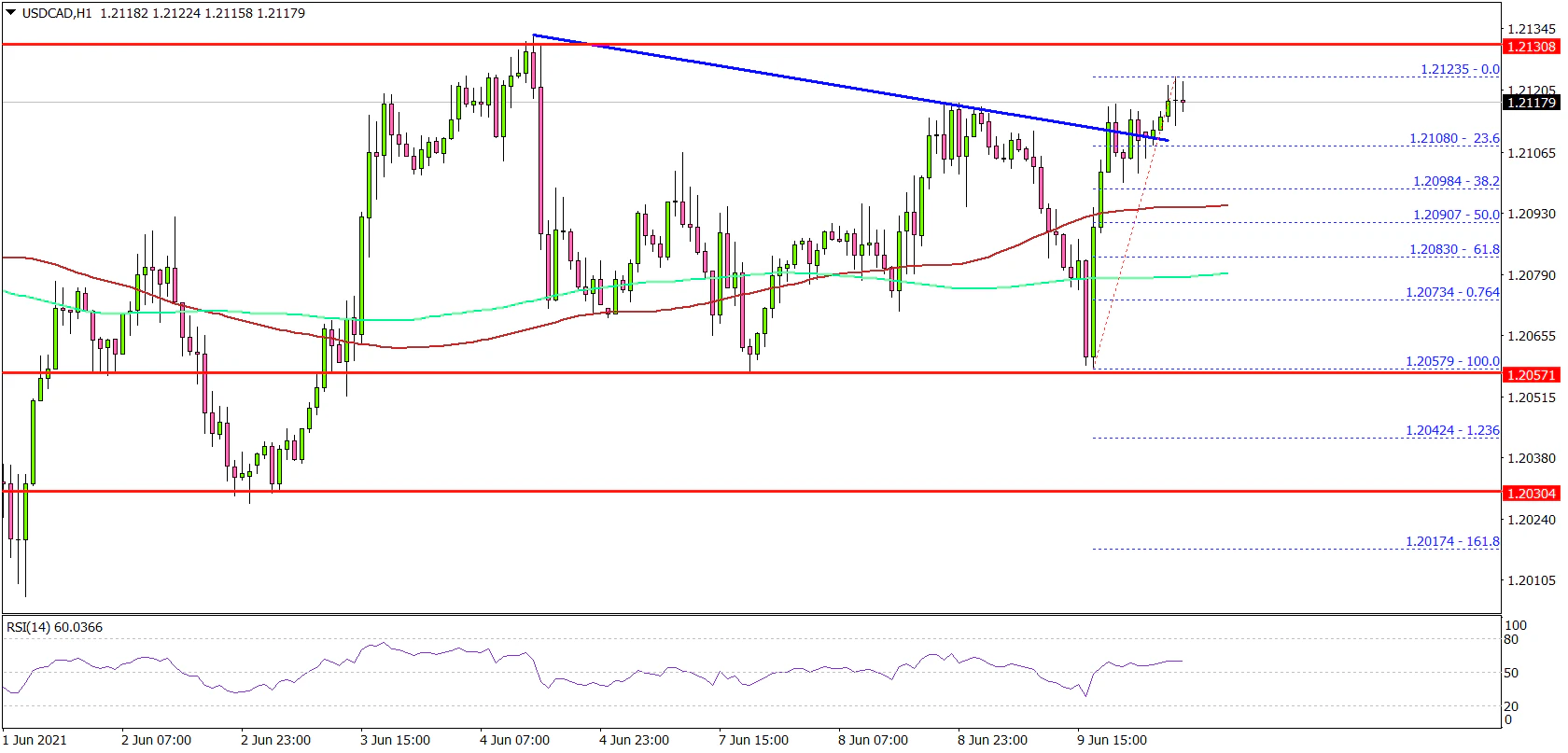Click the triangle arrow beside USDCAD,H1
The image size is (1568, 753).
10,14
